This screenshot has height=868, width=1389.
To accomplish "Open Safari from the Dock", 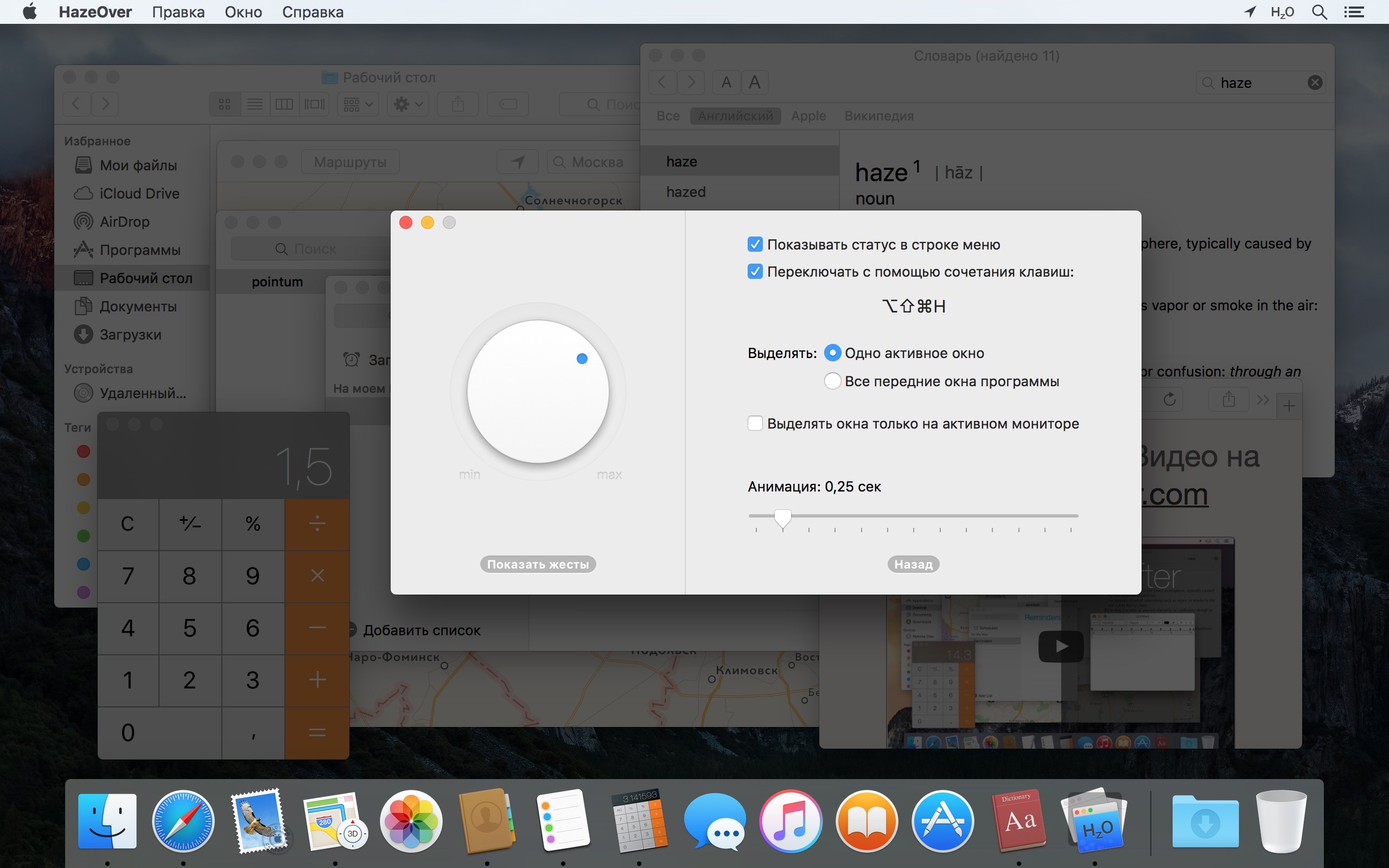I will point(183,820).
